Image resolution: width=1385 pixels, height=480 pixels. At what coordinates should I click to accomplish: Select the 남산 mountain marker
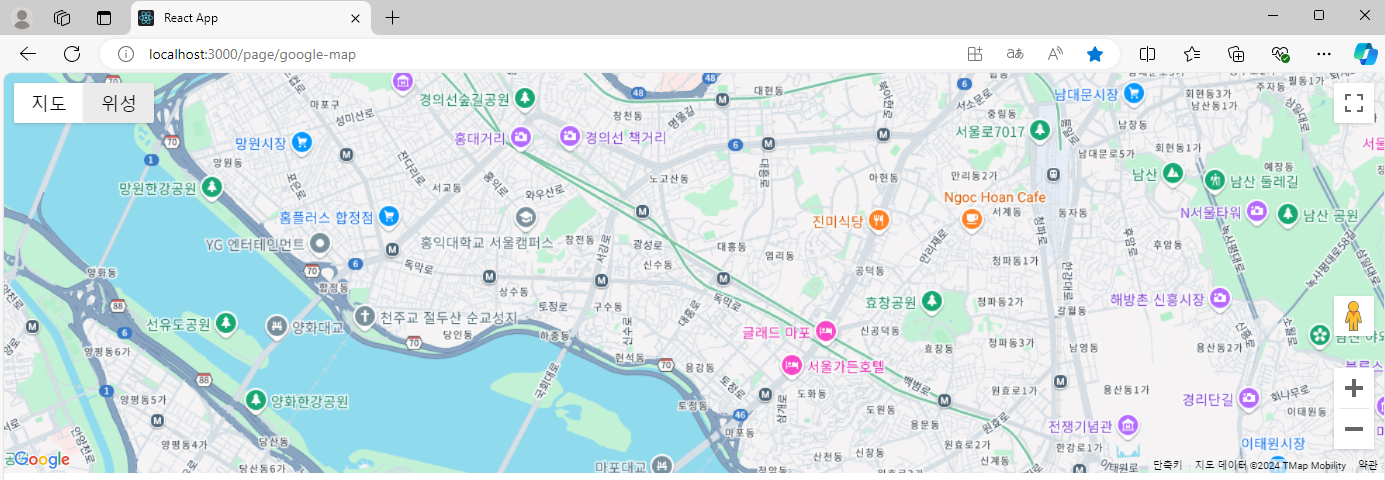tap(1174, 174)
